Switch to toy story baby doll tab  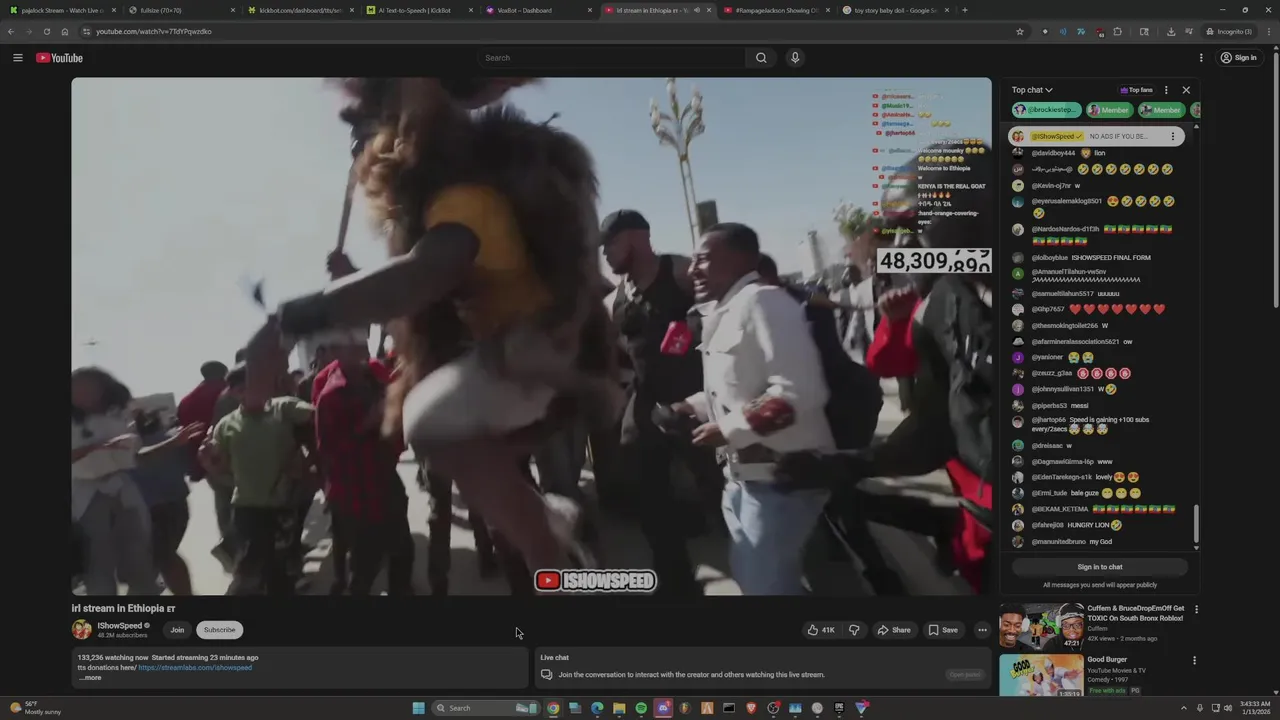point(895,10)
